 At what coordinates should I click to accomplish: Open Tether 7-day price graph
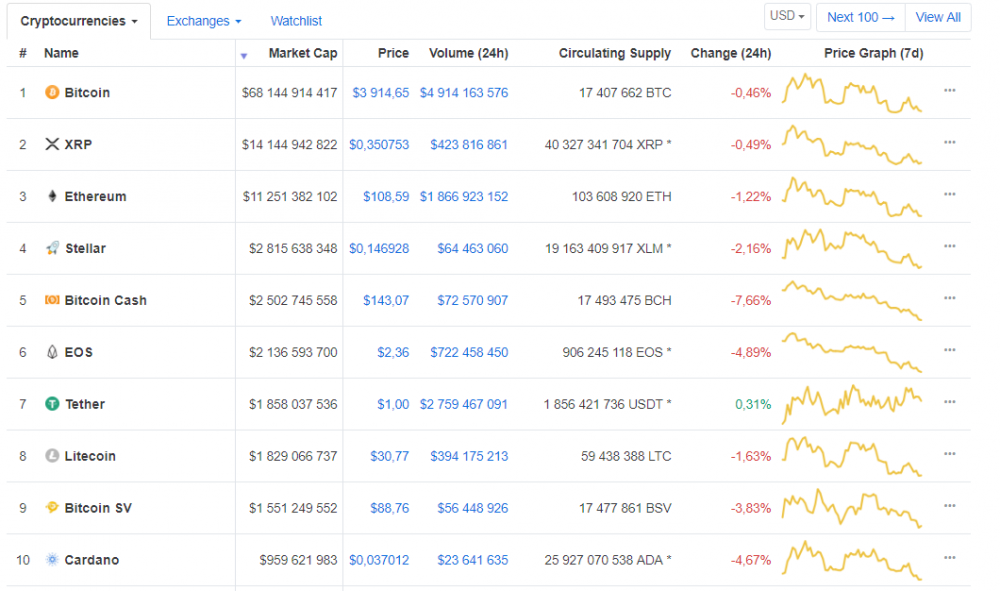(852, 404)
